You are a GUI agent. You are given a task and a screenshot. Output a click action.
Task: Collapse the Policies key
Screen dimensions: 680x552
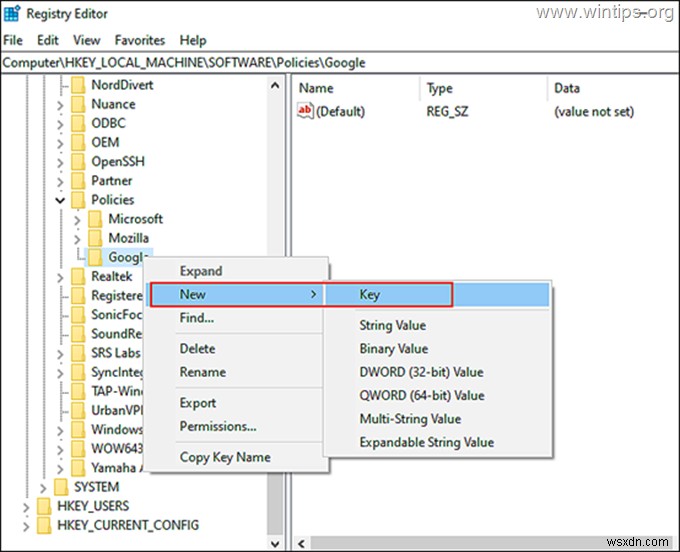click(x=60, y=200)
